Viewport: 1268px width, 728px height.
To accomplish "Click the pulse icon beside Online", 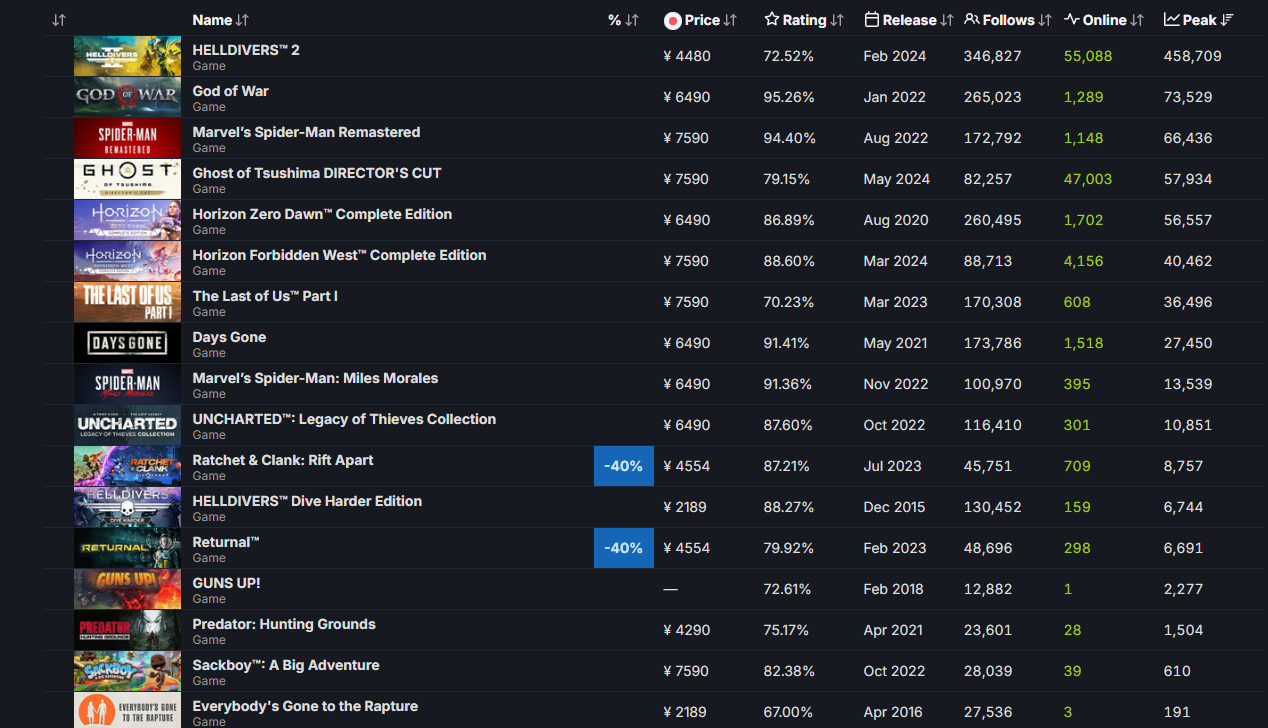I will click(x=1071, y=20).
